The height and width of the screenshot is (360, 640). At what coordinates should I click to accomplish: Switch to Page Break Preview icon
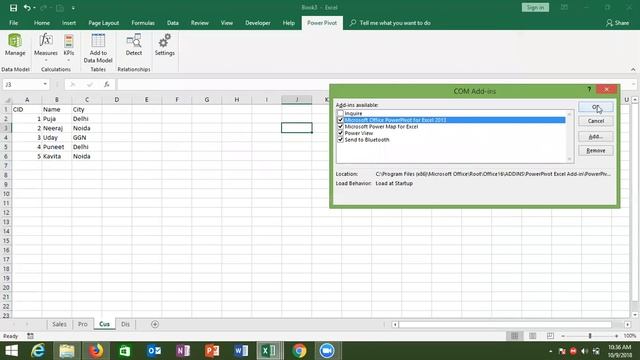coord(550,336)
